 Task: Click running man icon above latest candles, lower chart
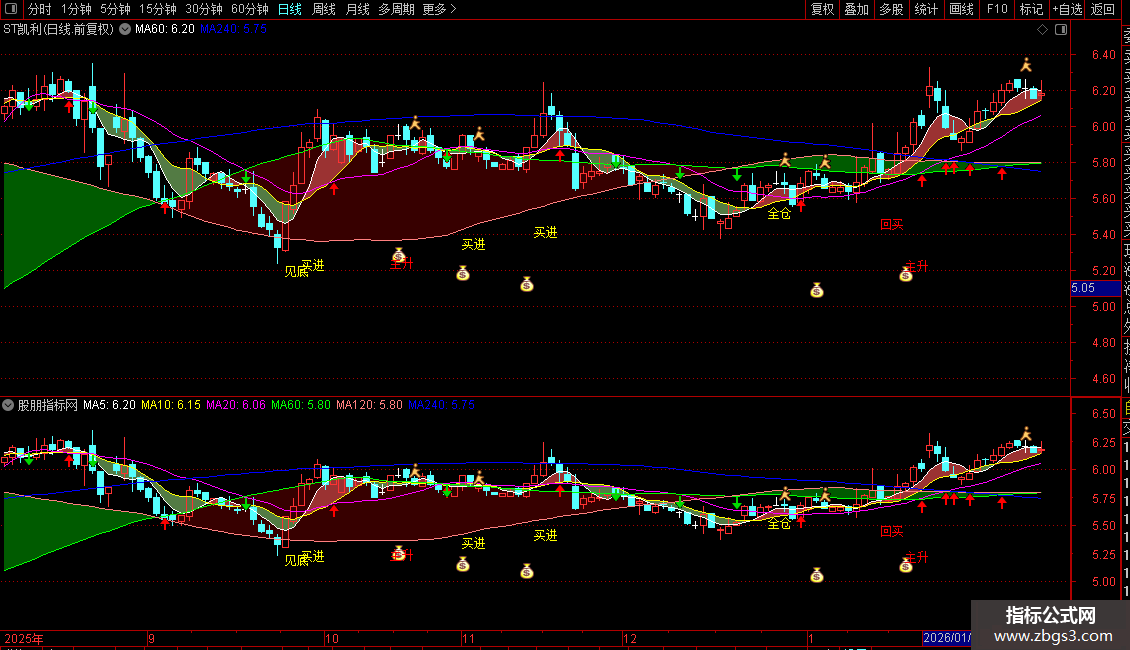[x=1026, y=435]
